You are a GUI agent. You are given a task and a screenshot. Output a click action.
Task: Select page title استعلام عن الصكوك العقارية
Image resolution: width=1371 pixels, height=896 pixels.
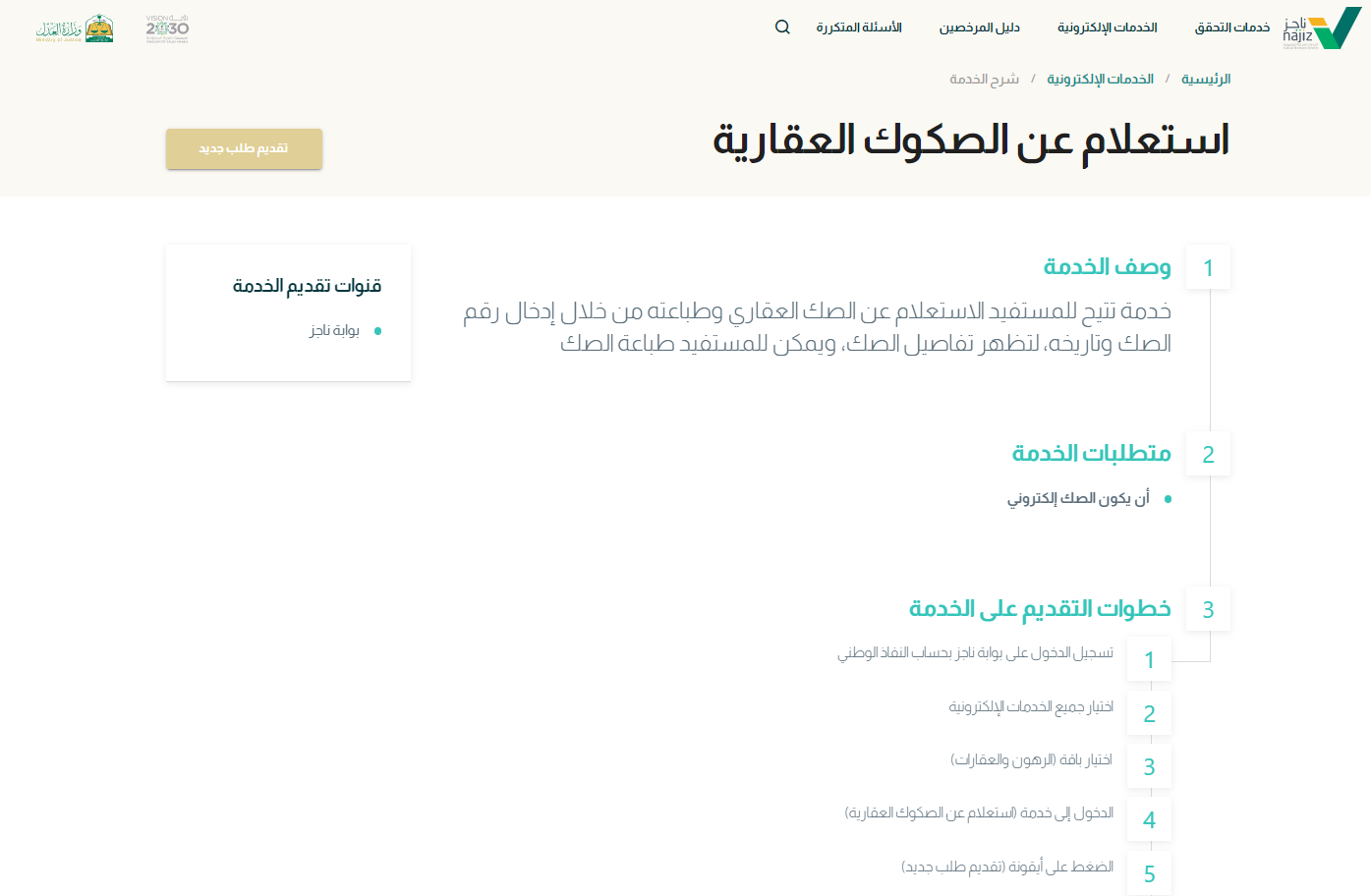tap(971, 140)
